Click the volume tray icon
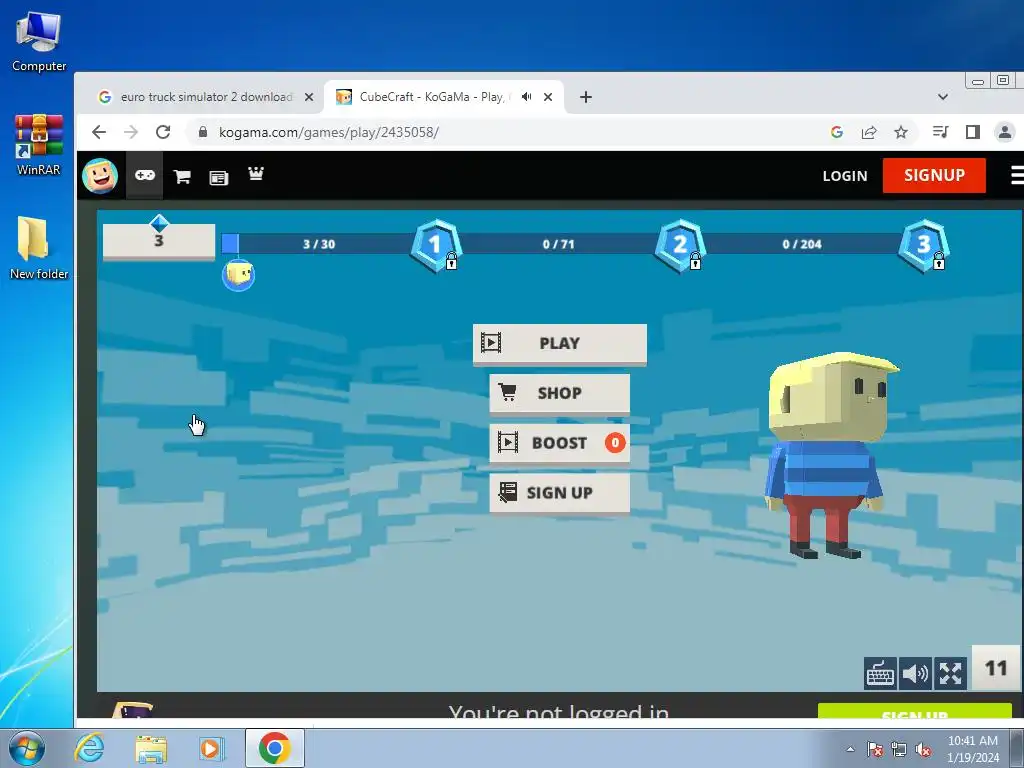1024x768 pixels. click(923, 749)
